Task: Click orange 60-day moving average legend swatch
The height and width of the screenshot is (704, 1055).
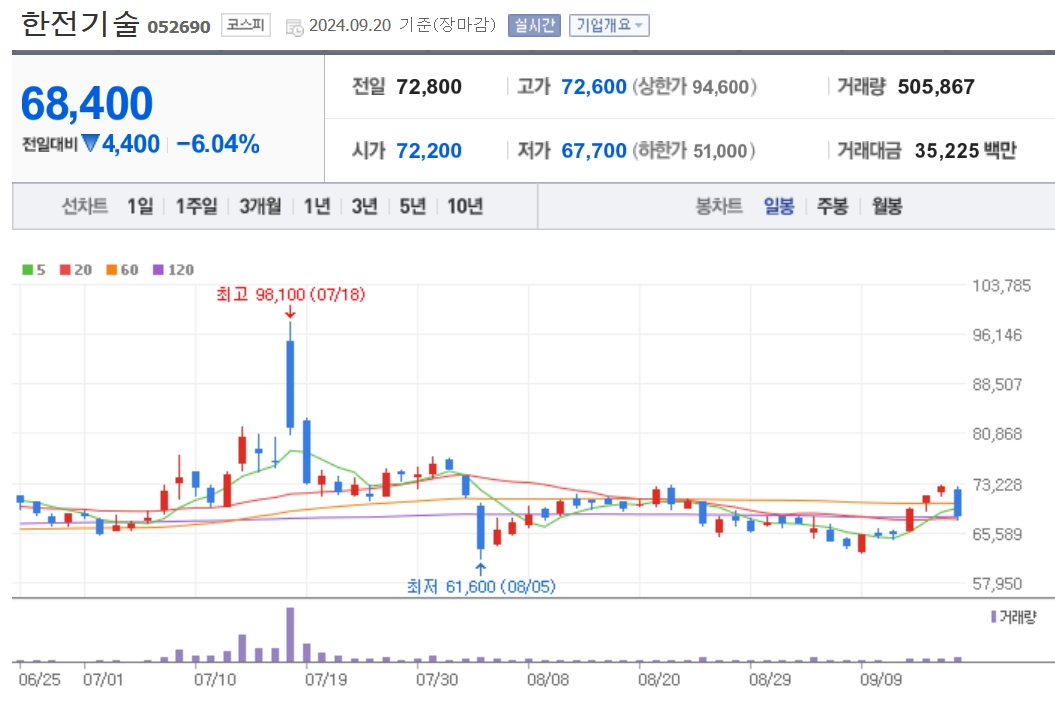Action: click(x=112, y=270)
